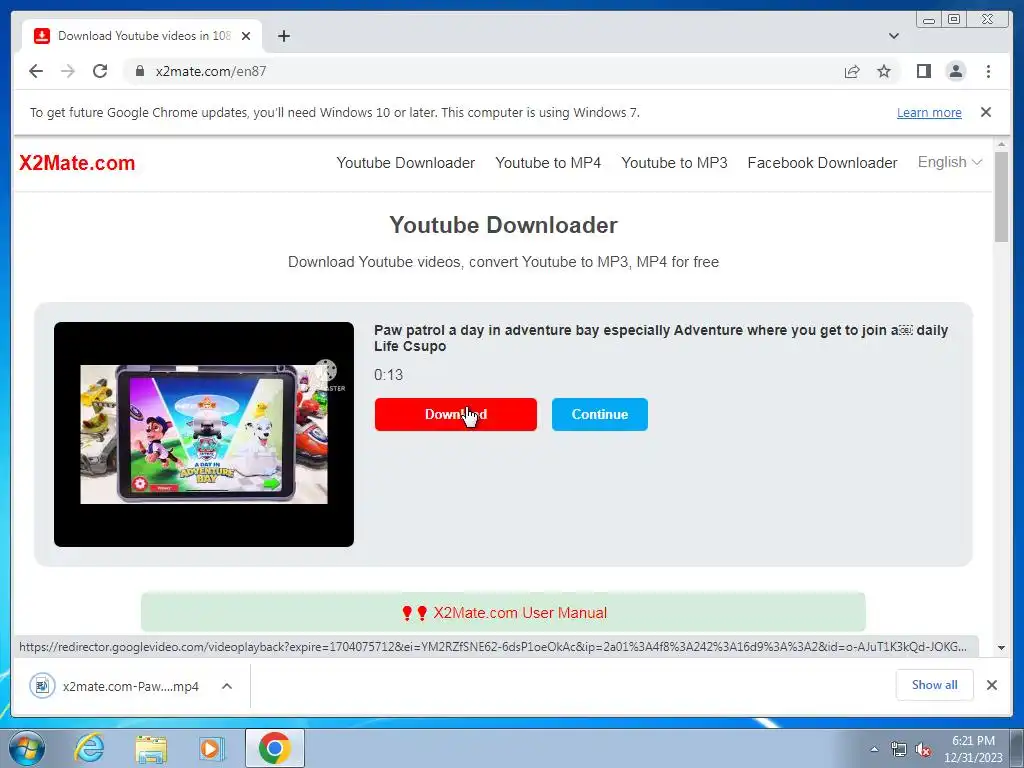This screenshot has height=768, width=1024.
Task: Click the vertical page scrollbar thumb
Action: [x=1001, y=196]
